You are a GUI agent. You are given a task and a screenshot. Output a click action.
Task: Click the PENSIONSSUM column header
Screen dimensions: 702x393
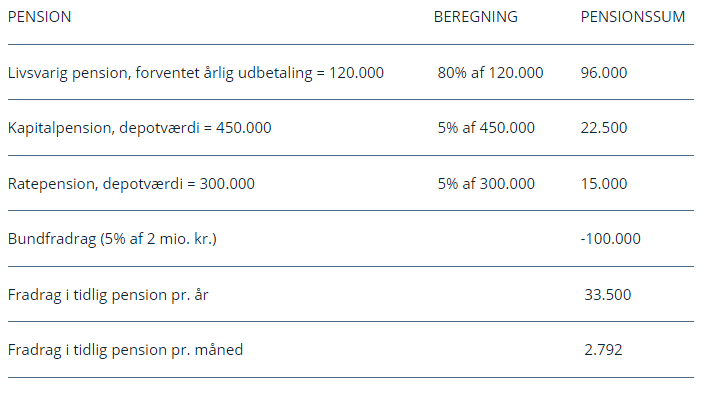(x=633, y=17)
